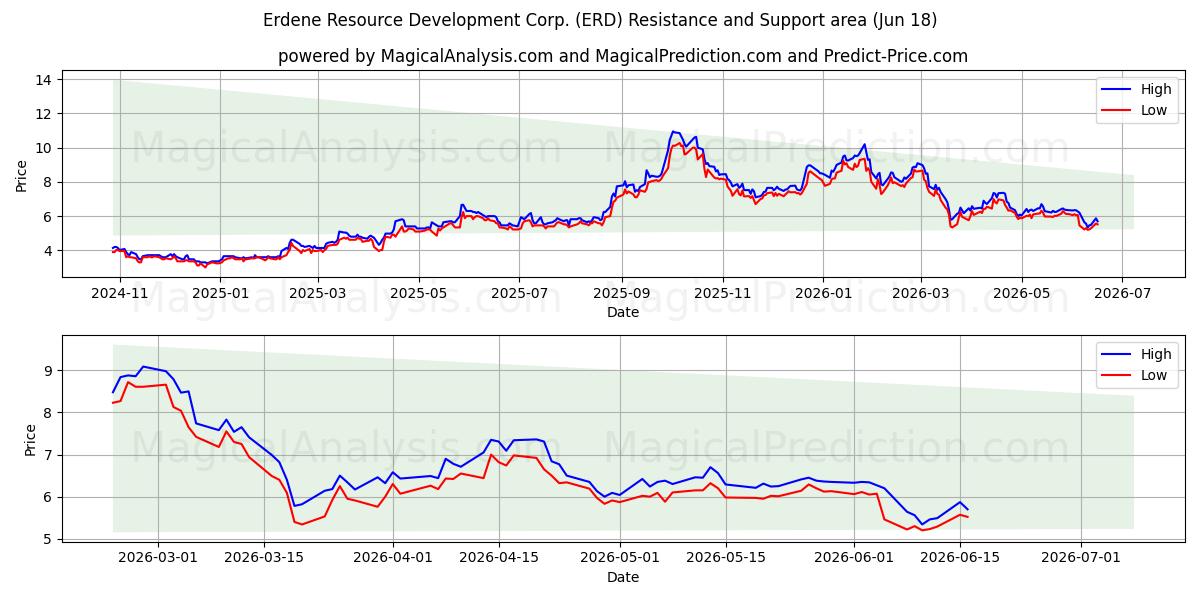This screenshot has height=600, width=1200.
Task: Click the '2025-03' tick label
Action: (317, 293)
